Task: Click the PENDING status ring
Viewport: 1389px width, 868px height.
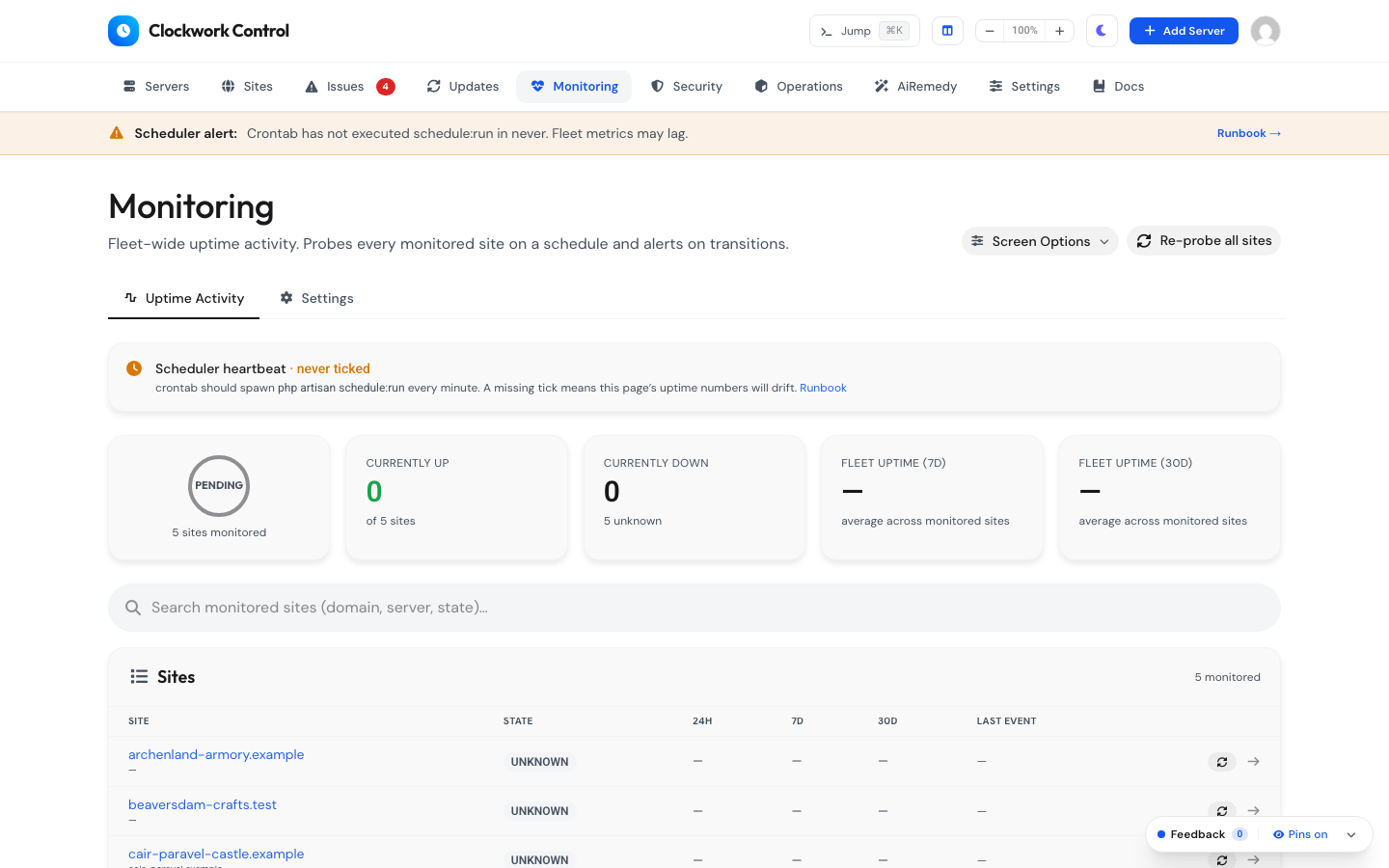Action: [219, 486]
